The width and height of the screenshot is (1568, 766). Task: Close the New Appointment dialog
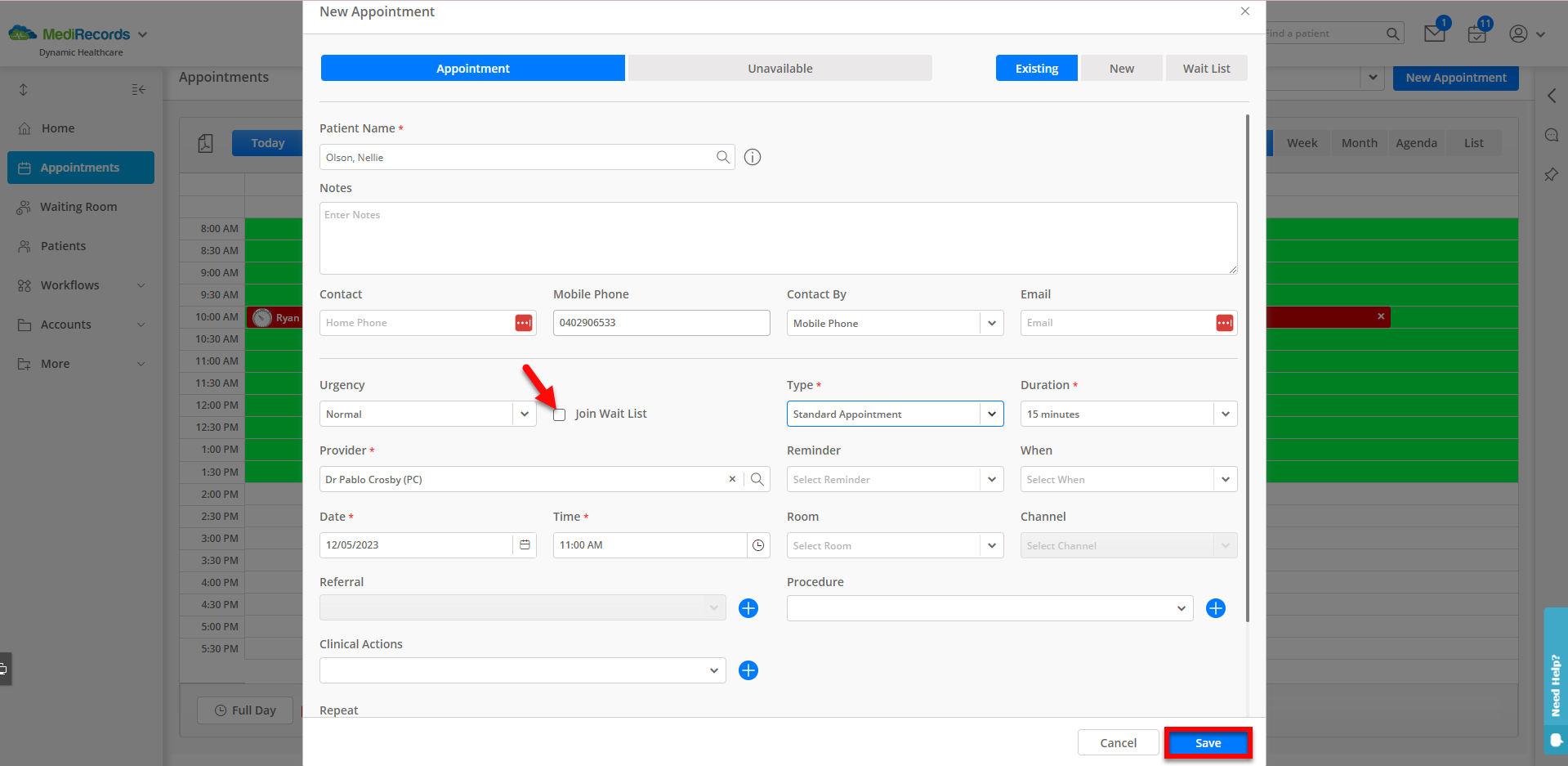(x=1245, y=11)
